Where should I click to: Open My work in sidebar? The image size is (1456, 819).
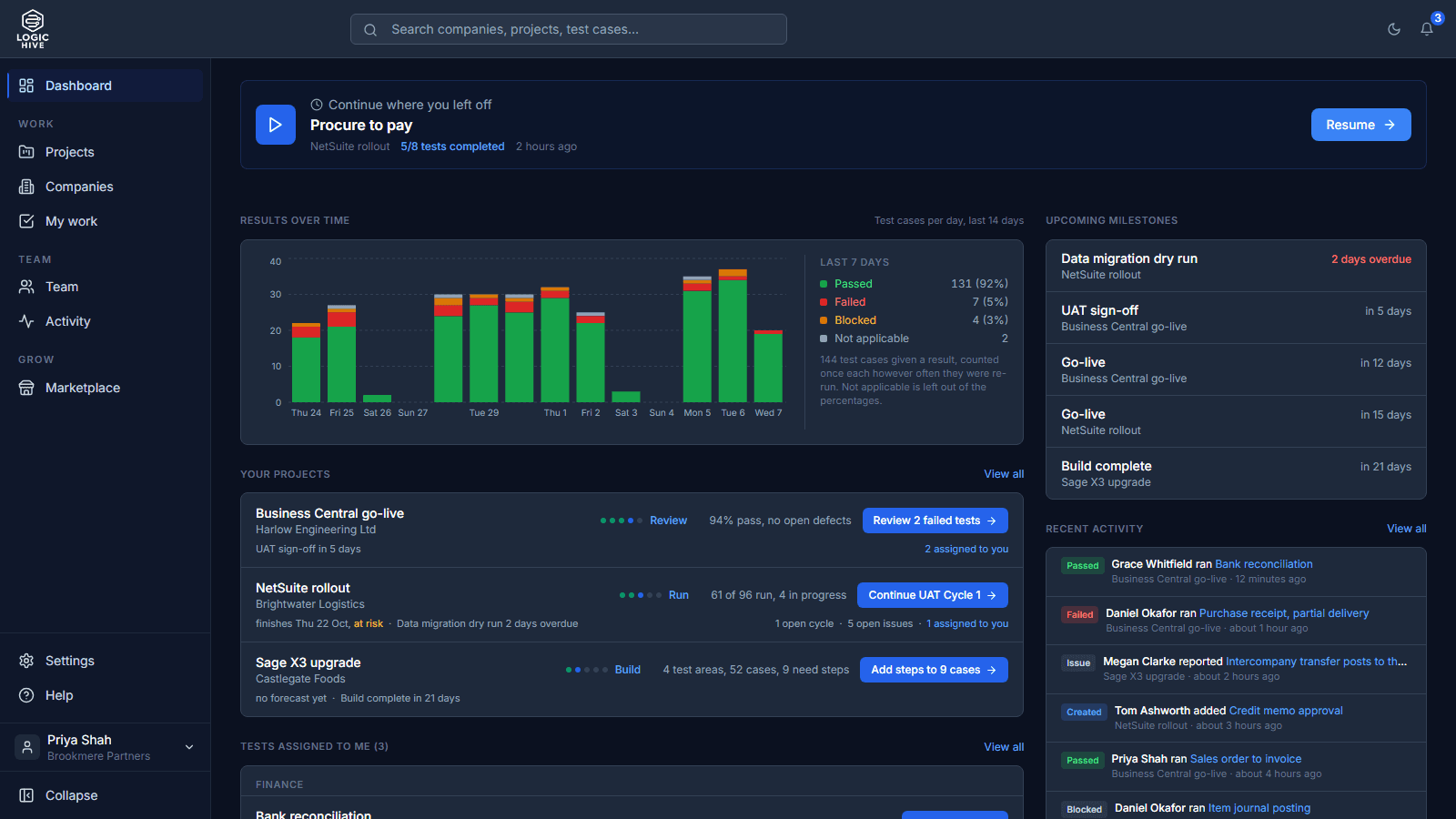point(106,221)
